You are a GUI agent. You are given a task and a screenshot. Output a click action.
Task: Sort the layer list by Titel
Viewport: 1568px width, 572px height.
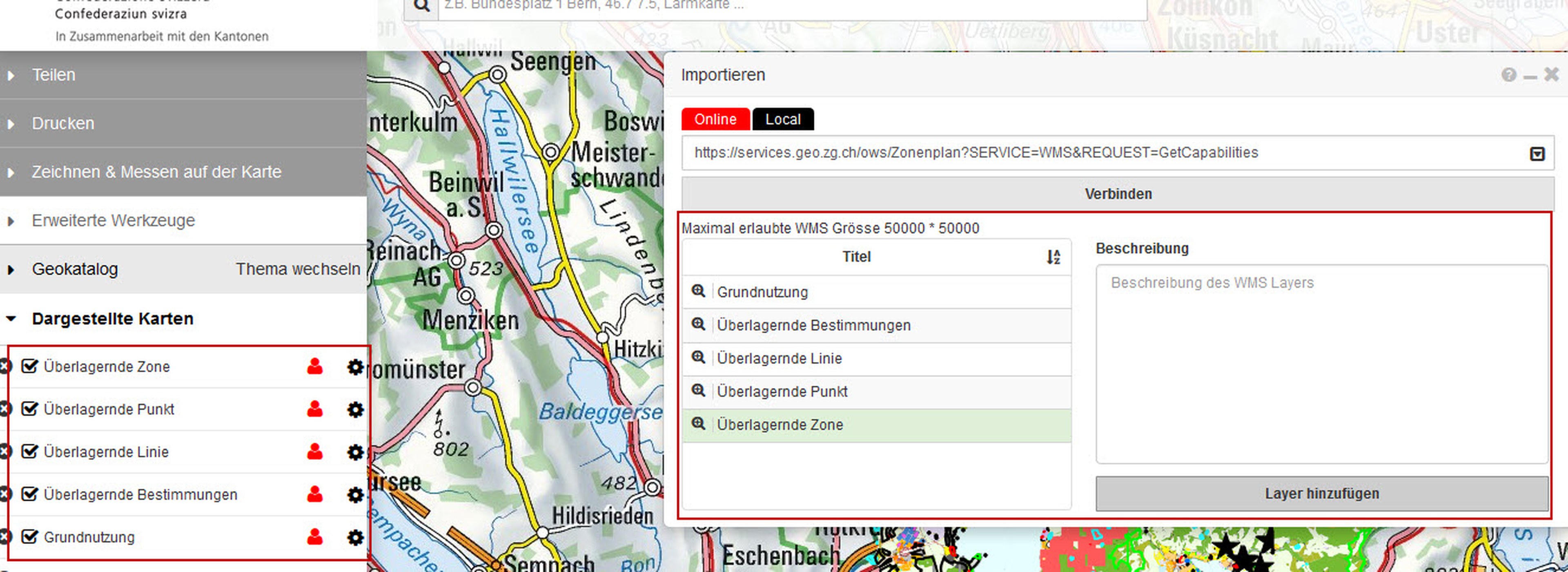point(1053,257)
